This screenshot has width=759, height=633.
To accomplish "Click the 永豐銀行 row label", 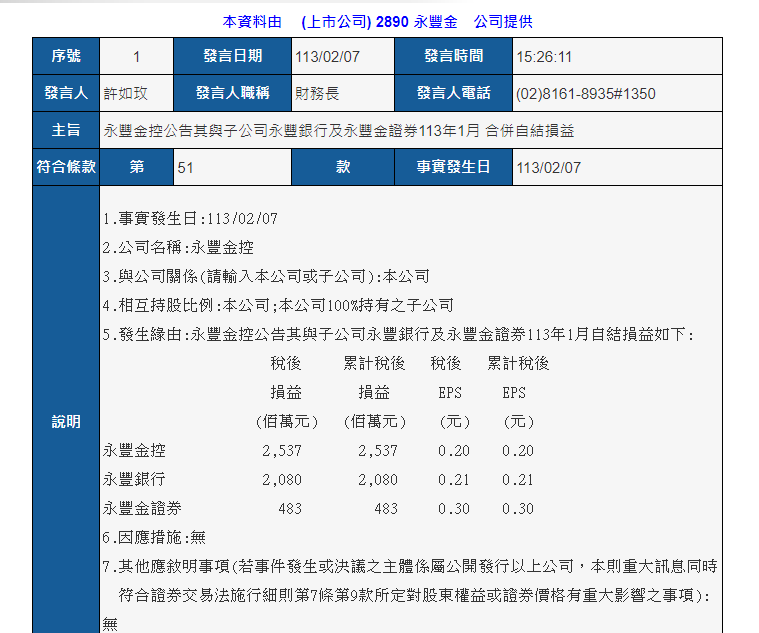I will (x=134, y=480).
